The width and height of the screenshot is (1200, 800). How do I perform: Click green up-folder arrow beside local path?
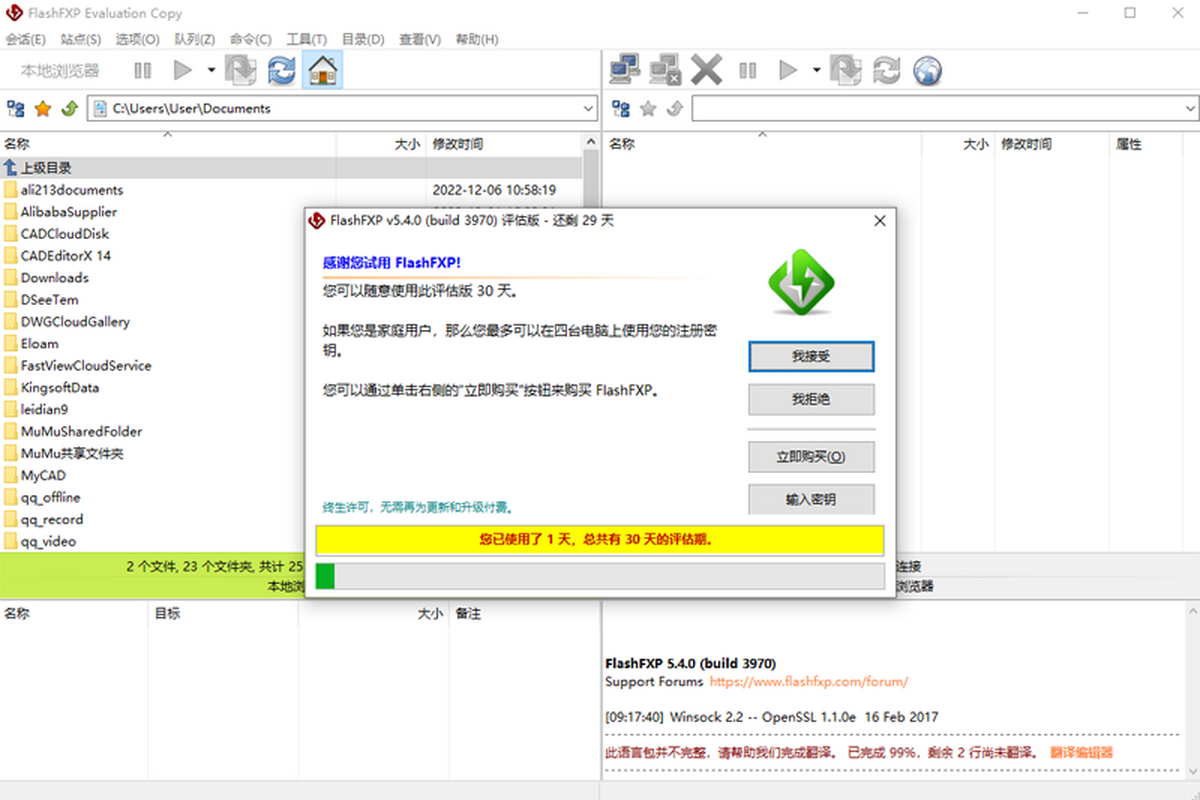click(x=69, y=108)
